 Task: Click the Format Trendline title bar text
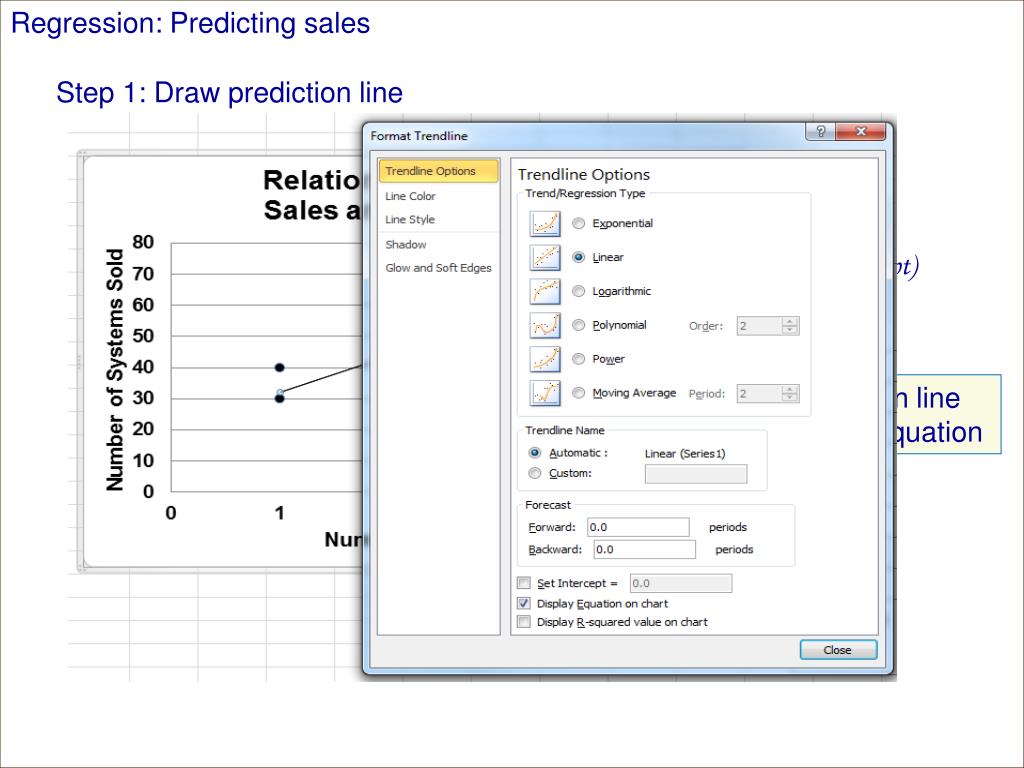[x=419, y=136]
